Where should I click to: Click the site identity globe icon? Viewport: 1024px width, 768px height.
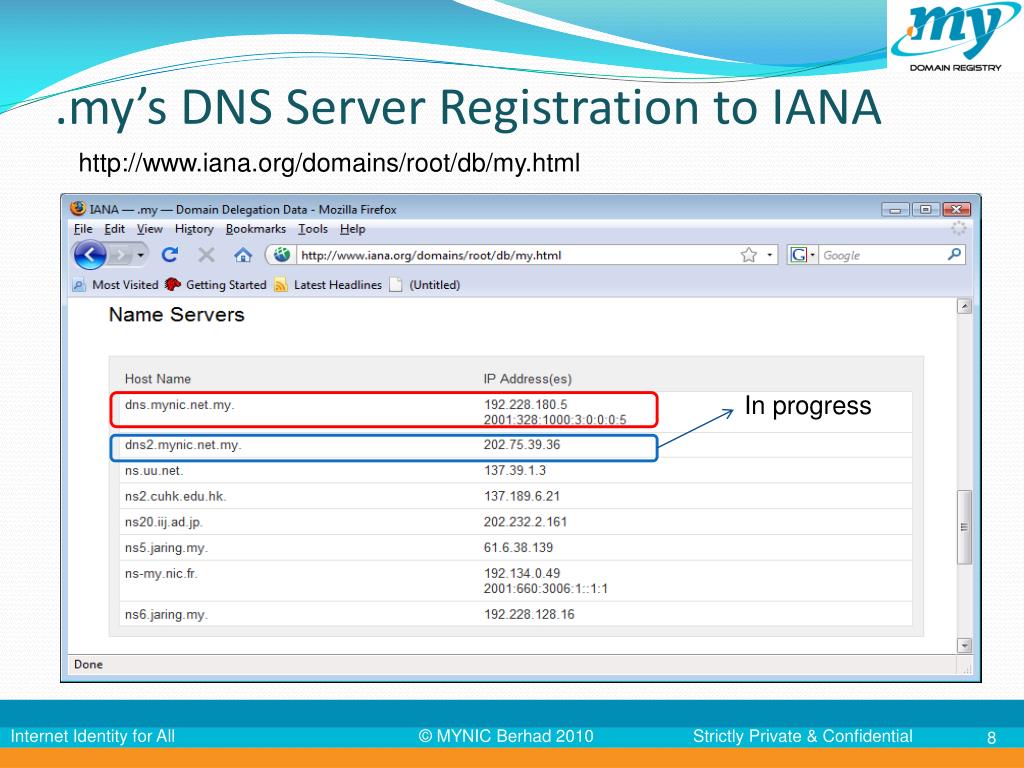tap(281, 255)
